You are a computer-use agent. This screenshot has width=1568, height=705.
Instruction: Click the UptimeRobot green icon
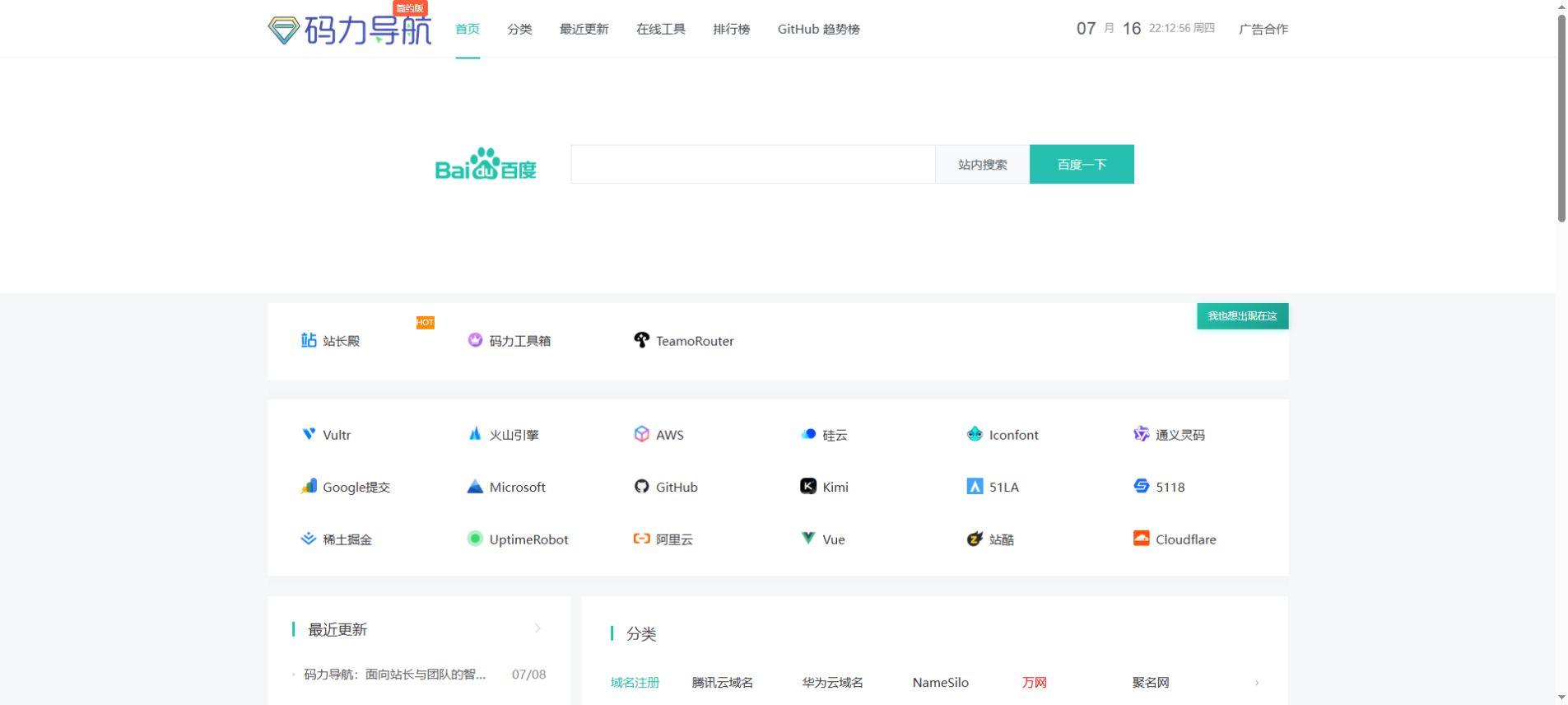475,539
